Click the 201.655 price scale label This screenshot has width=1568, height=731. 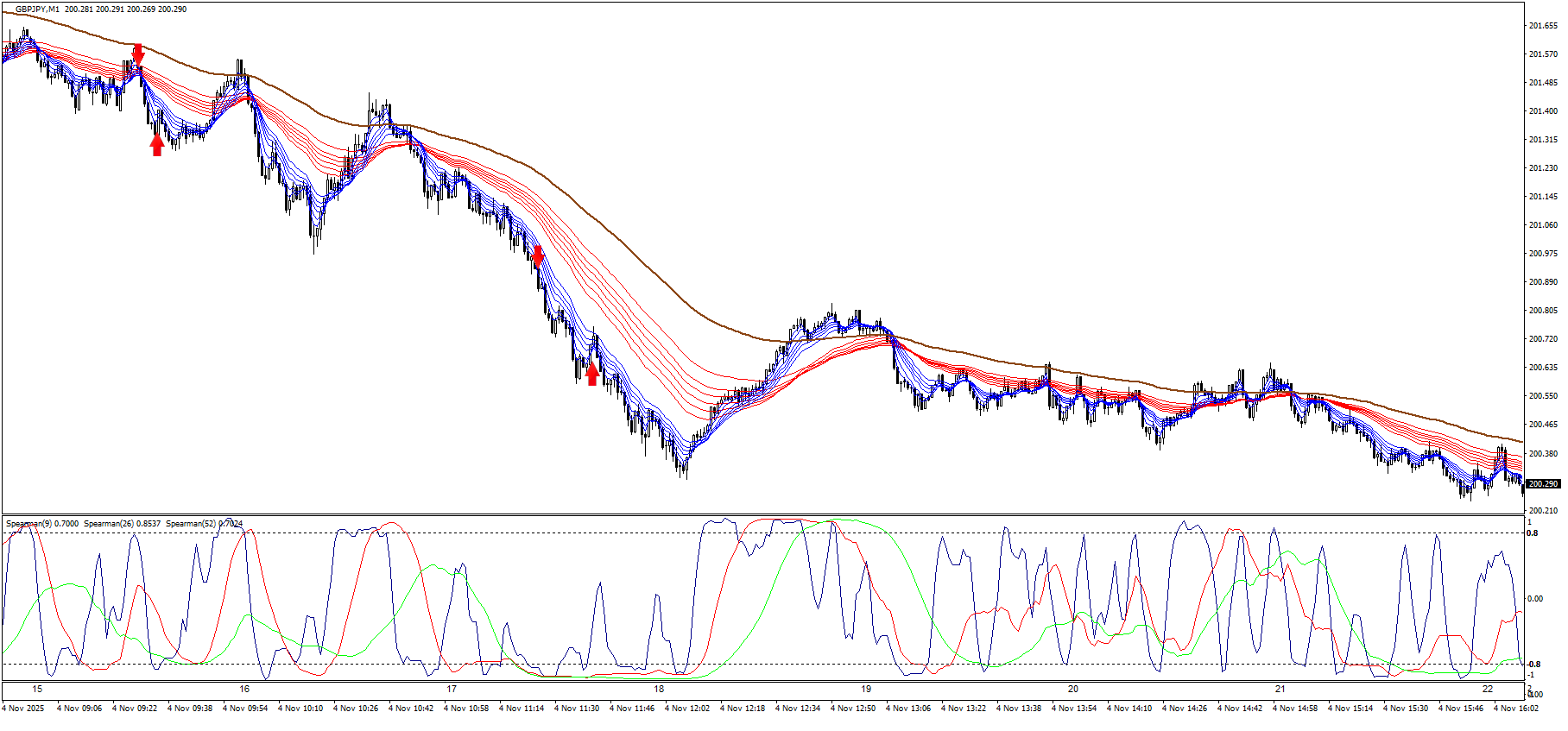1543,26
